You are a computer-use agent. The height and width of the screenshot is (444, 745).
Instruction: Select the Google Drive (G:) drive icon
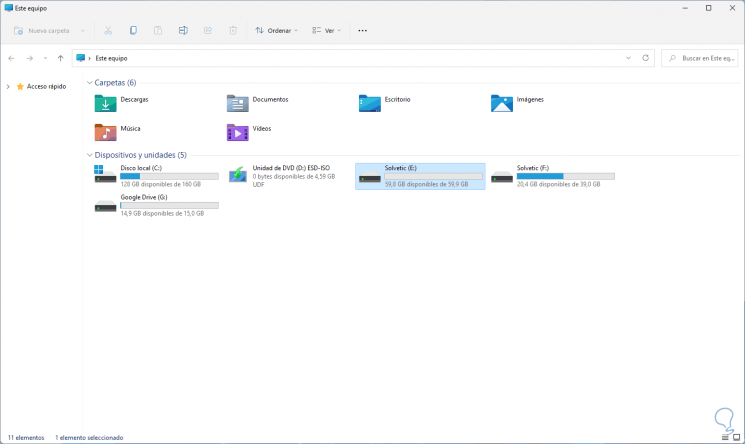click(x=105, y=206)
